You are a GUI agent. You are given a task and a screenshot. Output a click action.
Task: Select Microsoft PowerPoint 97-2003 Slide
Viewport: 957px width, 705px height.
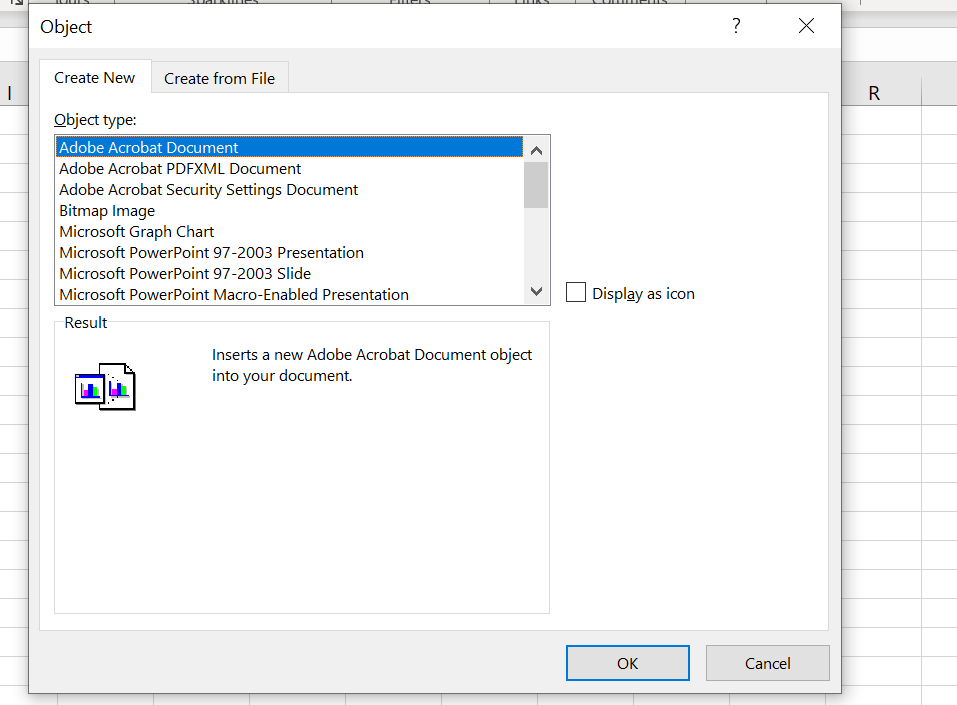185,274
